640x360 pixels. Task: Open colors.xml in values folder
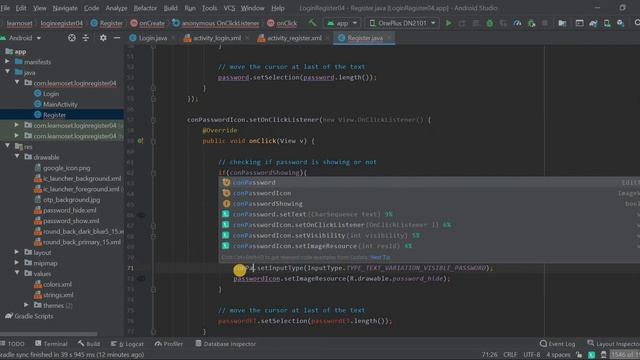click(57, 284)
